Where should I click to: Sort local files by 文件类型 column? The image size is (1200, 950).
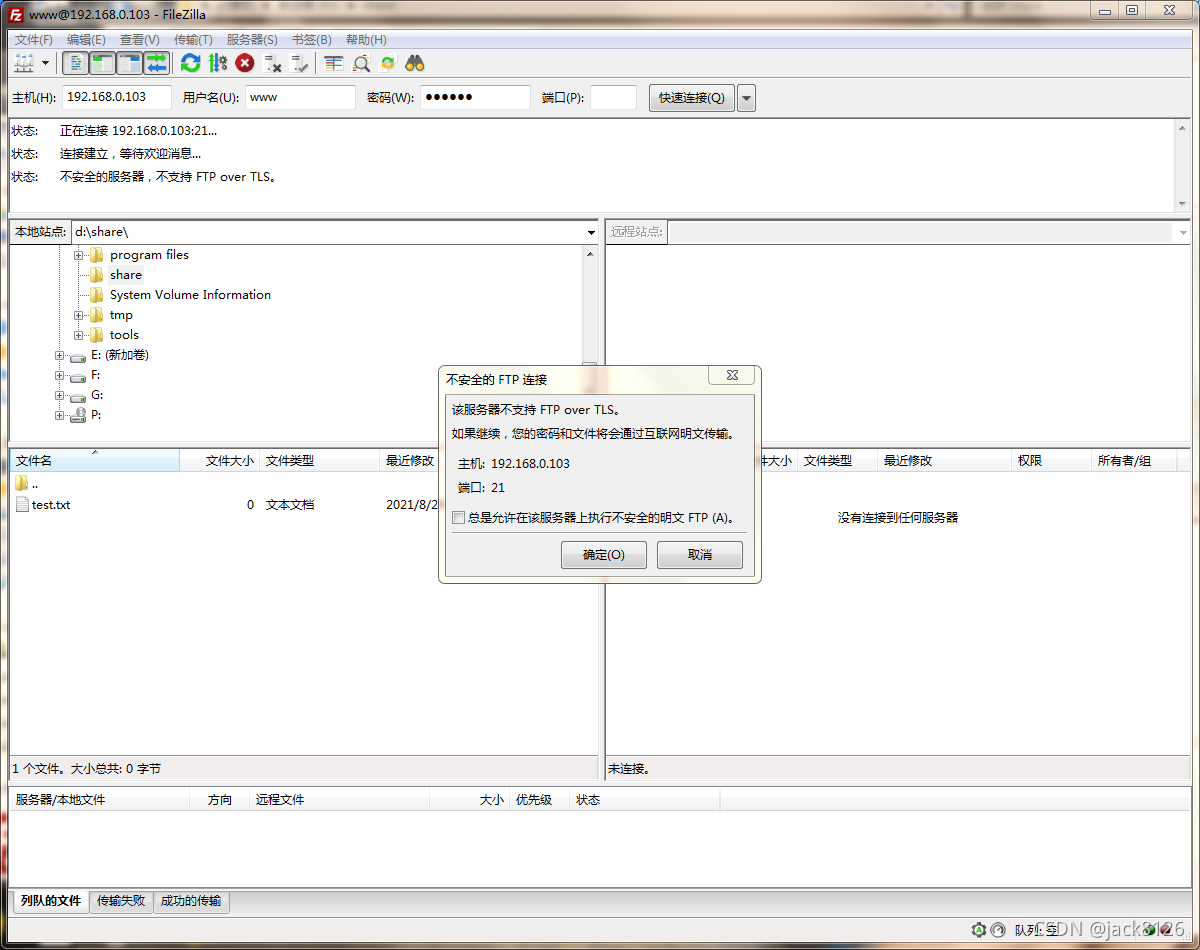pyautogui.click(x=320, y=461)
